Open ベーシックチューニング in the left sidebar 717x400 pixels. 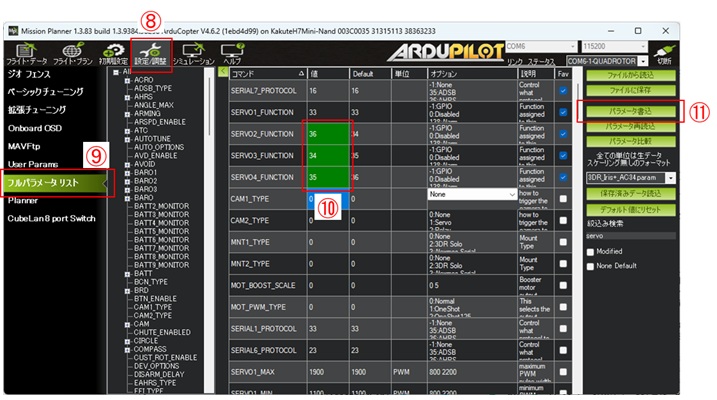click(45, 92)
